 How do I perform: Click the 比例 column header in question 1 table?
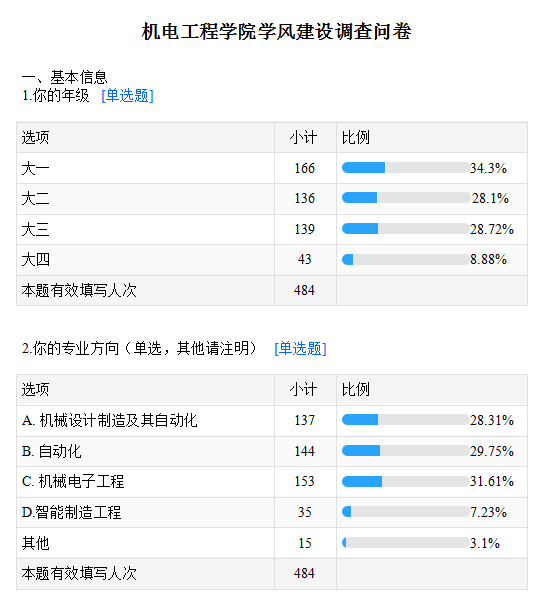point(356,138)
